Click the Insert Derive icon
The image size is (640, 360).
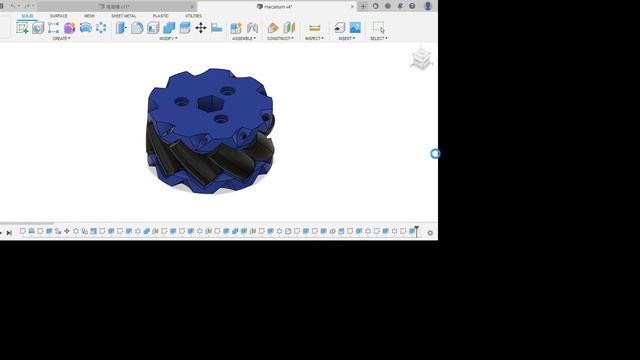(x=339, y=28)
